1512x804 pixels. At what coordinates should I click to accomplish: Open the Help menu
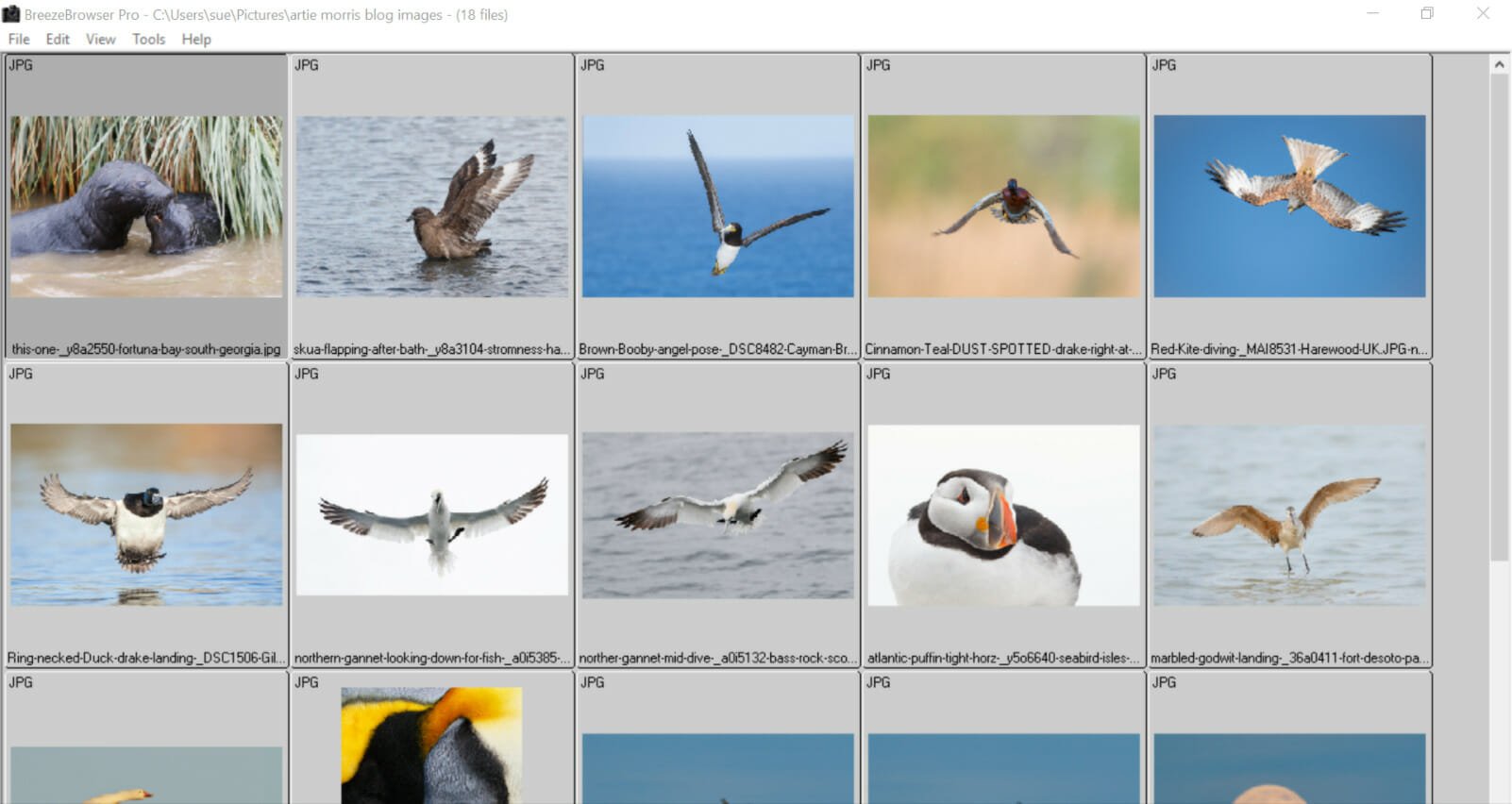point(196,39)
